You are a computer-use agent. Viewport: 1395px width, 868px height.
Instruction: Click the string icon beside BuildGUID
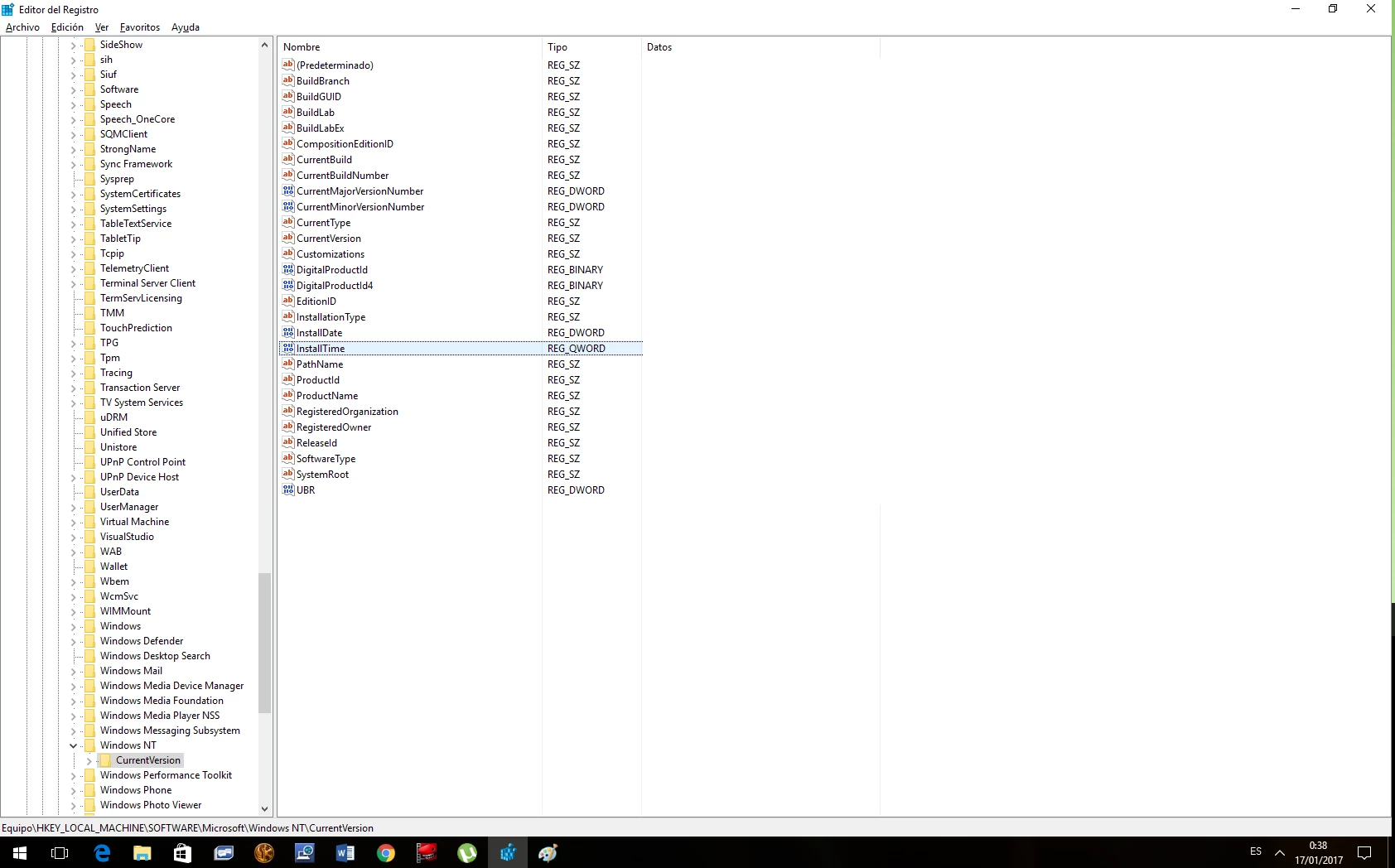pyautogui.click(x=288, y=96)
